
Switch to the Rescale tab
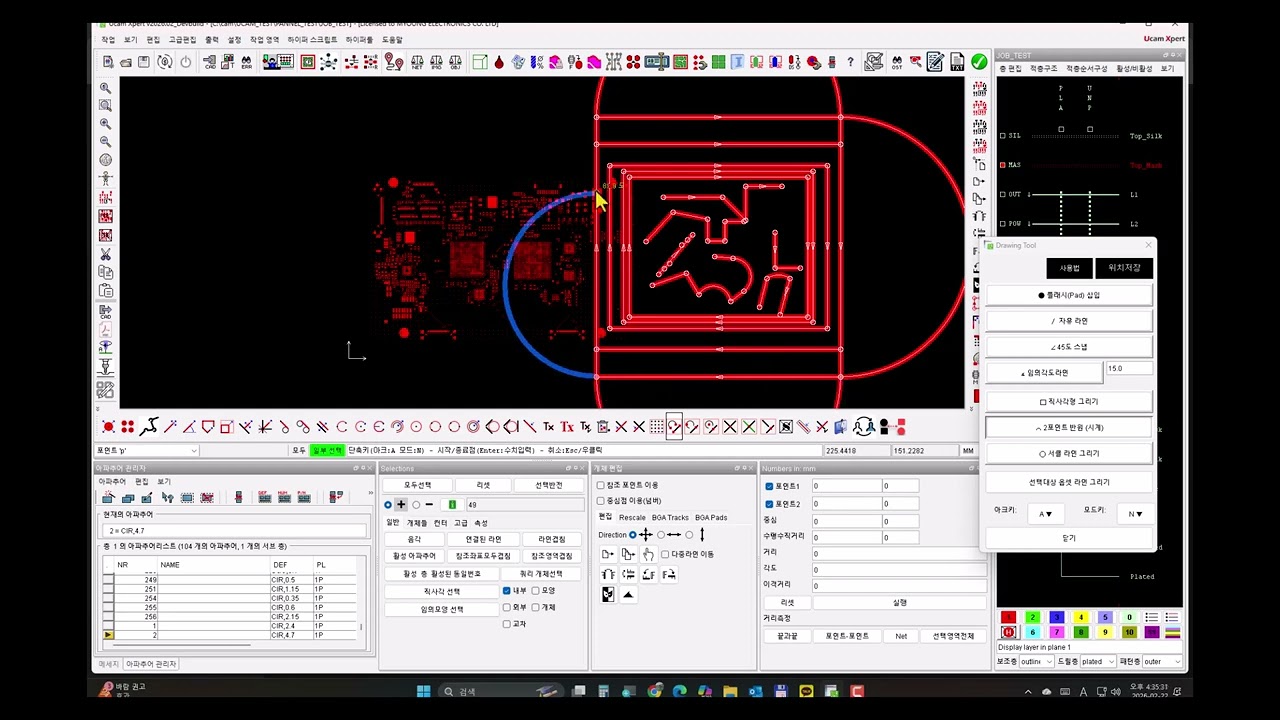pos(632,517)
